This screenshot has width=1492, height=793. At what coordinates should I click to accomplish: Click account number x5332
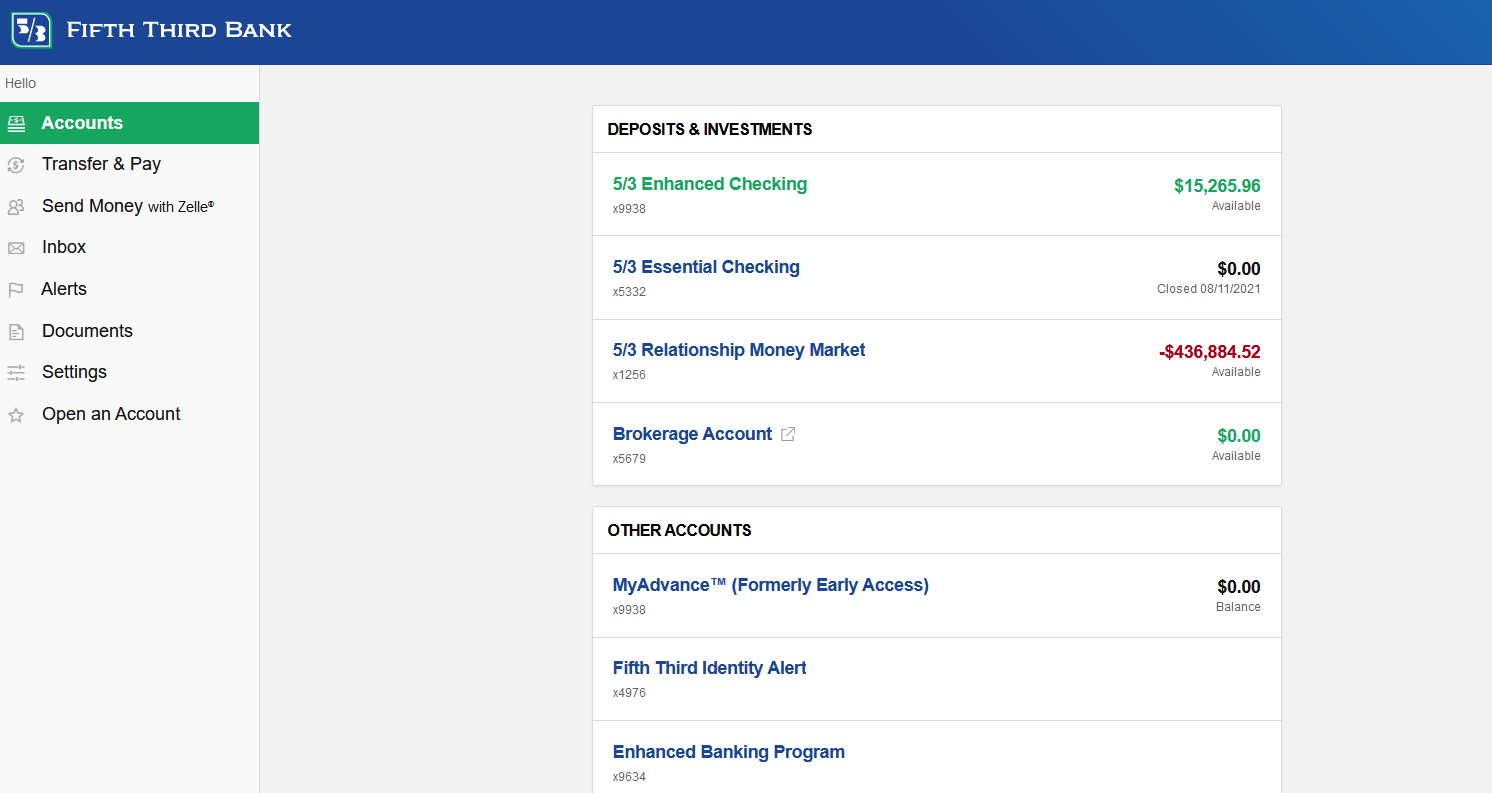click(629, 292)
